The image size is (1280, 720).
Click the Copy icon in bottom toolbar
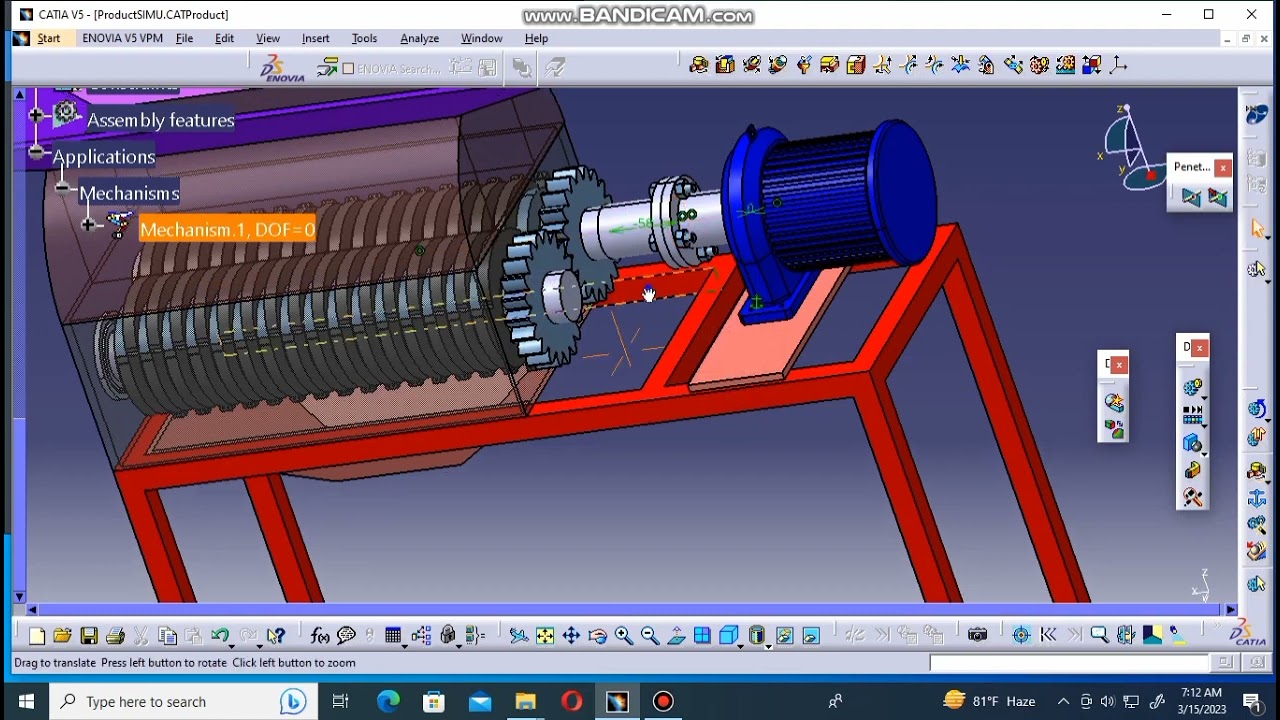(x=167, y=635)
